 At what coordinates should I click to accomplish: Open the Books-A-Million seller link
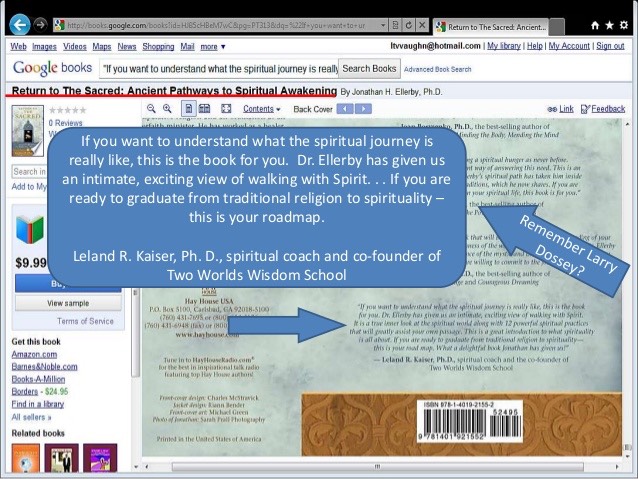click(x=38, y=379)
